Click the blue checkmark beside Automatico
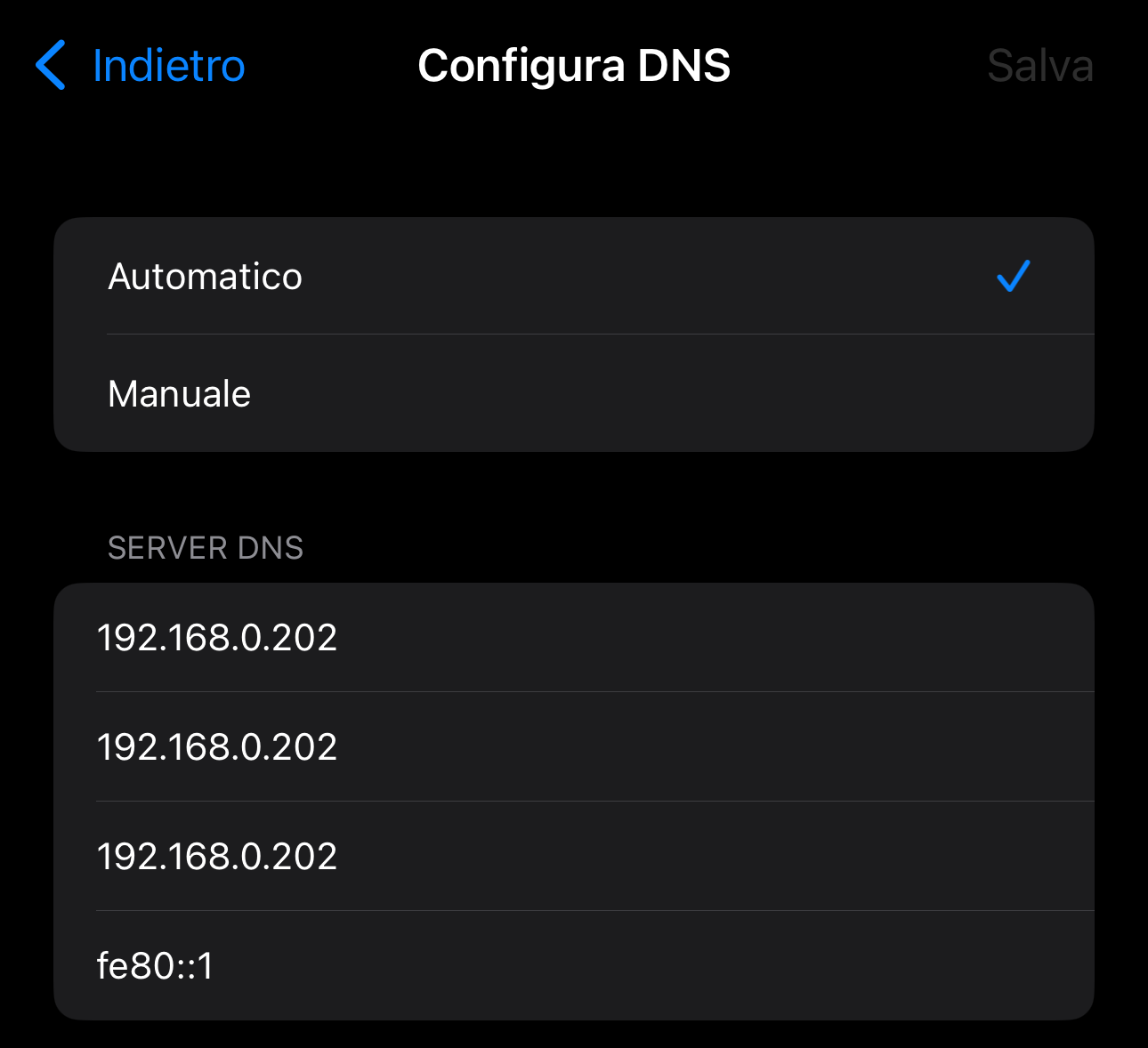1148x1048 pixels. [x=1013, y=277]
